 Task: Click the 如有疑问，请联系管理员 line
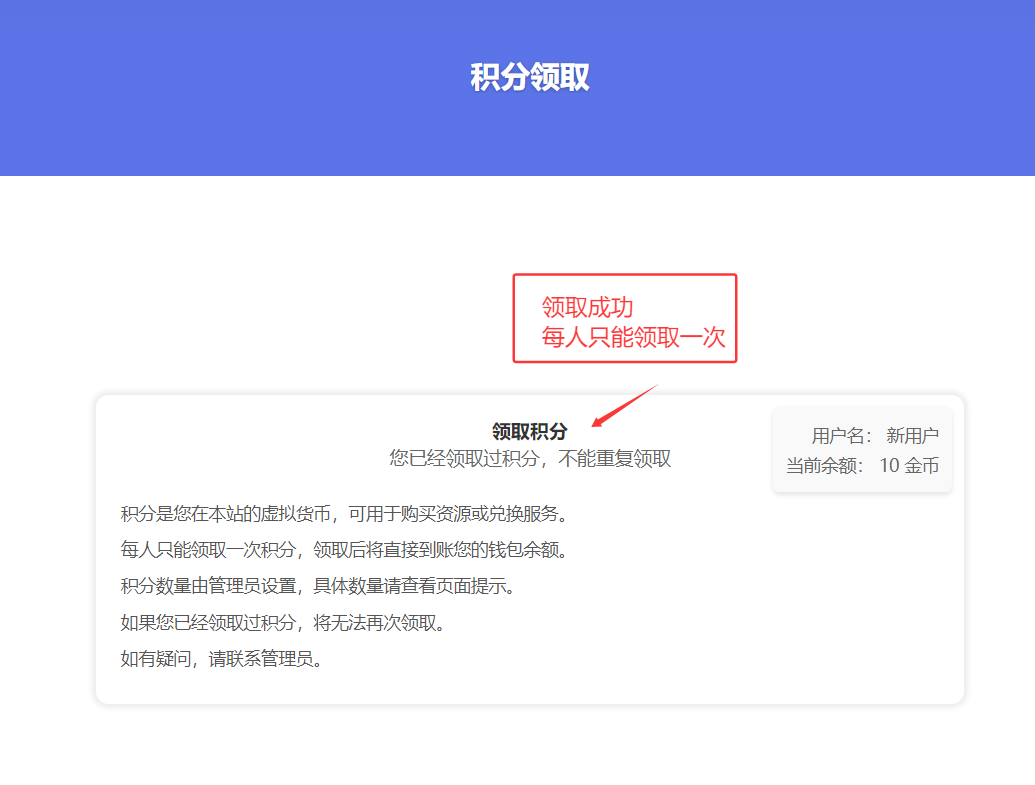[x=222, y=659]
